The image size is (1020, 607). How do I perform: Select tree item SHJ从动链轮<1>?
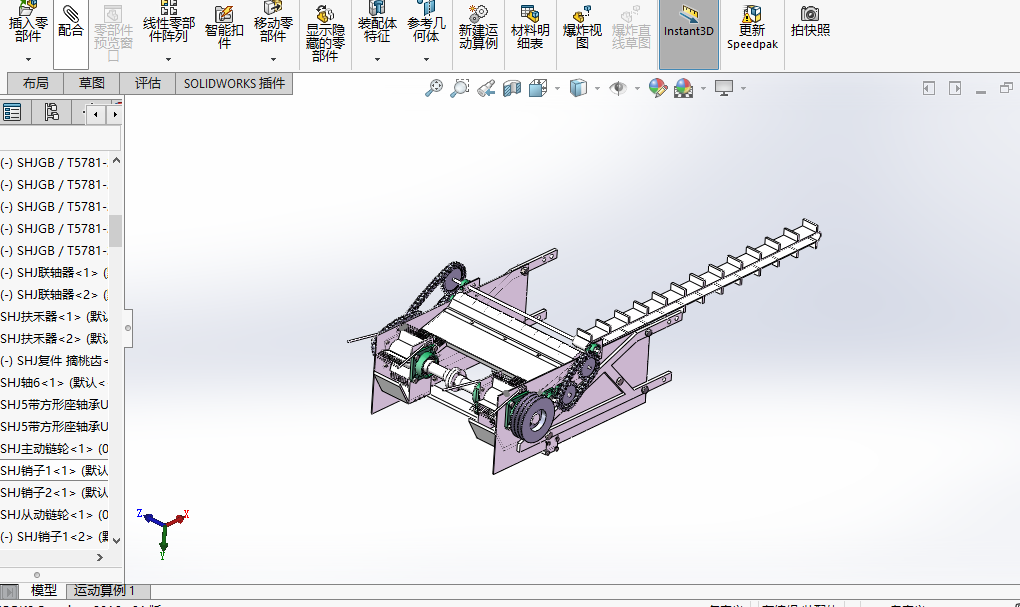[x=54, y=515]
